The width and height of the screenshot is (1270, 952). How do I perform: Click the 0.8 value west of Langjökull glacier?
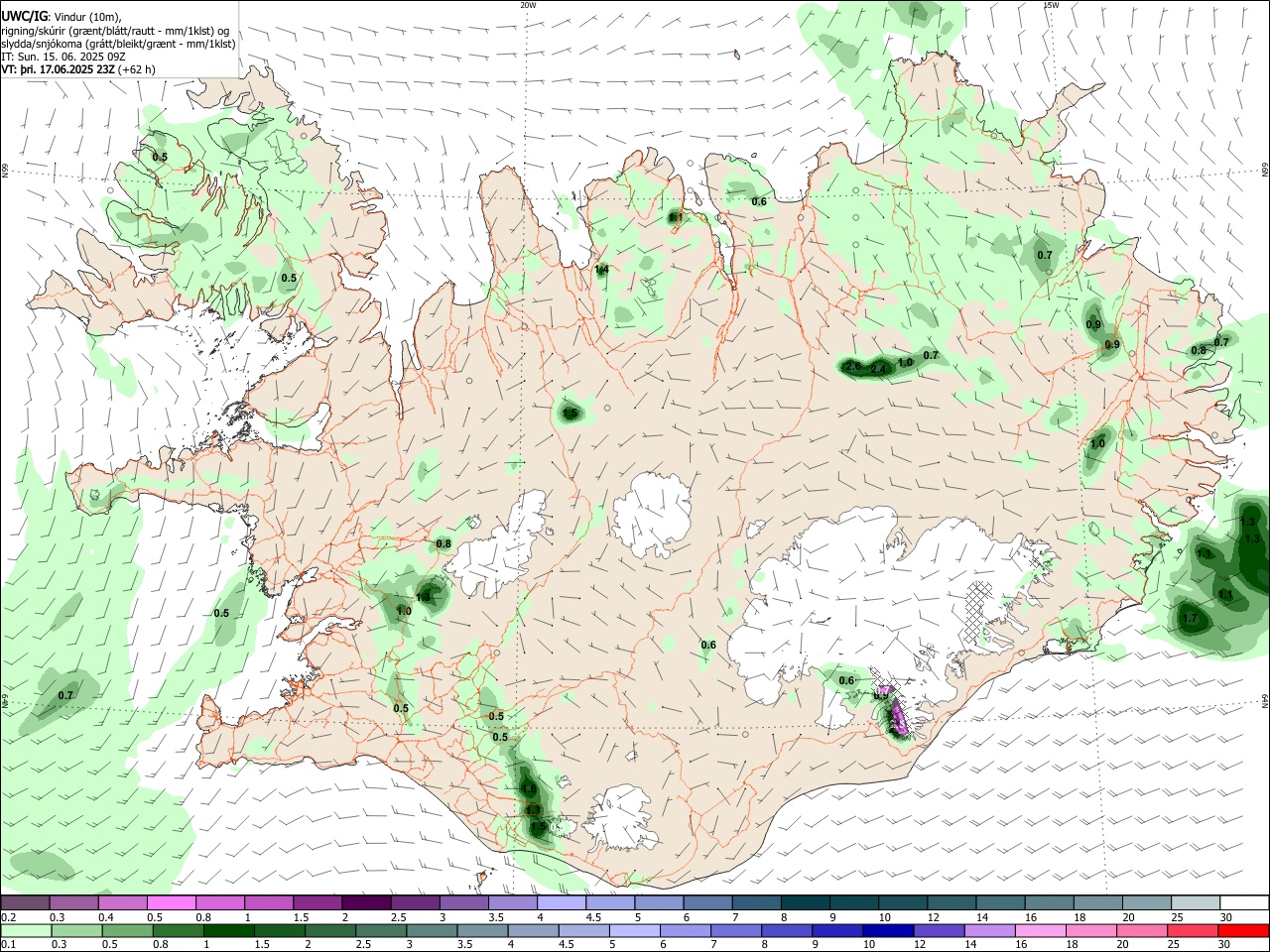(444, 544)
